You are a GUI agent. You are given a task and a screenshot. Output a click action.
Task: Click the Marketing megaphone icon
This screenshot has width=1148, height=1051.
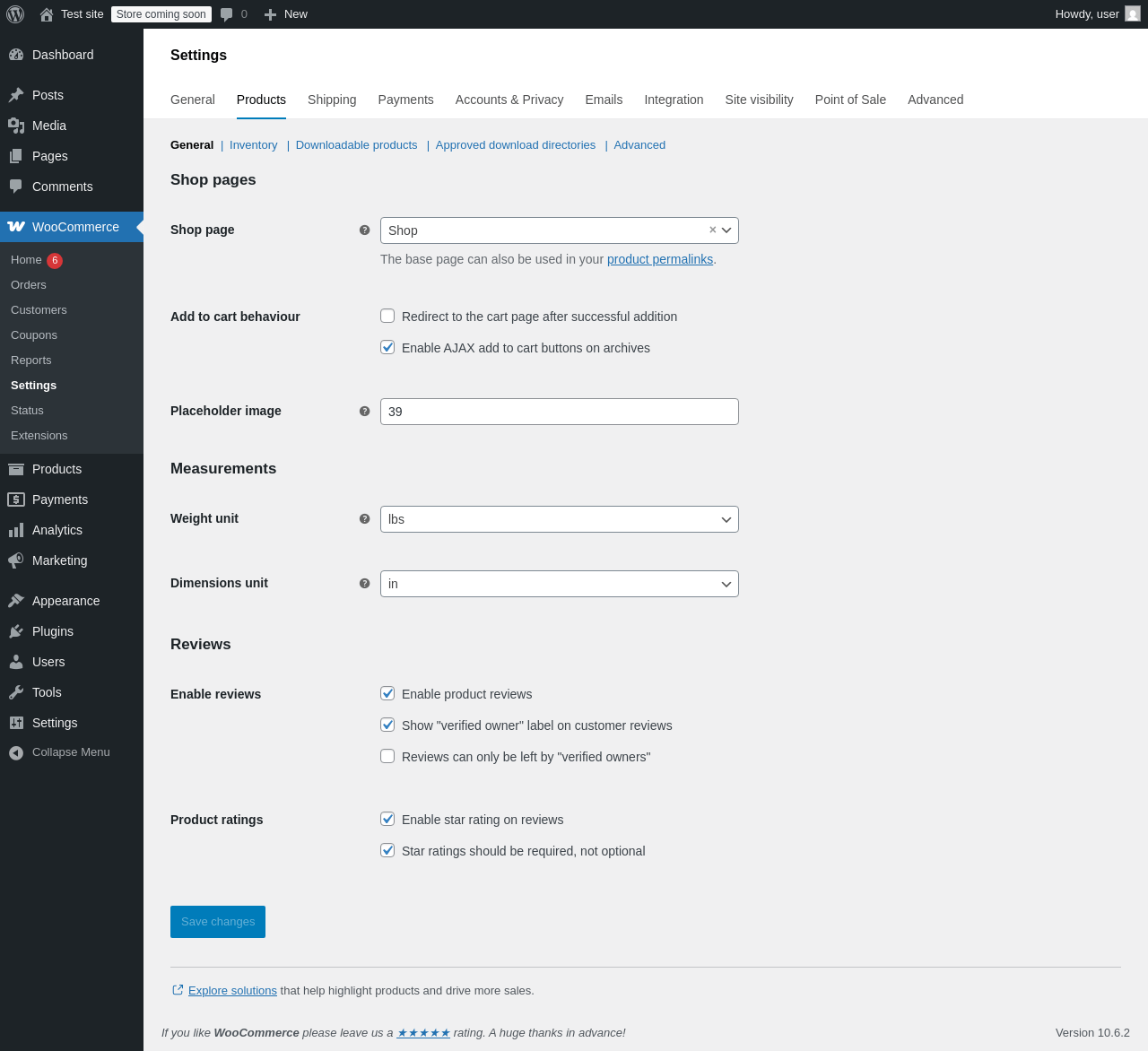pos(16,560)
